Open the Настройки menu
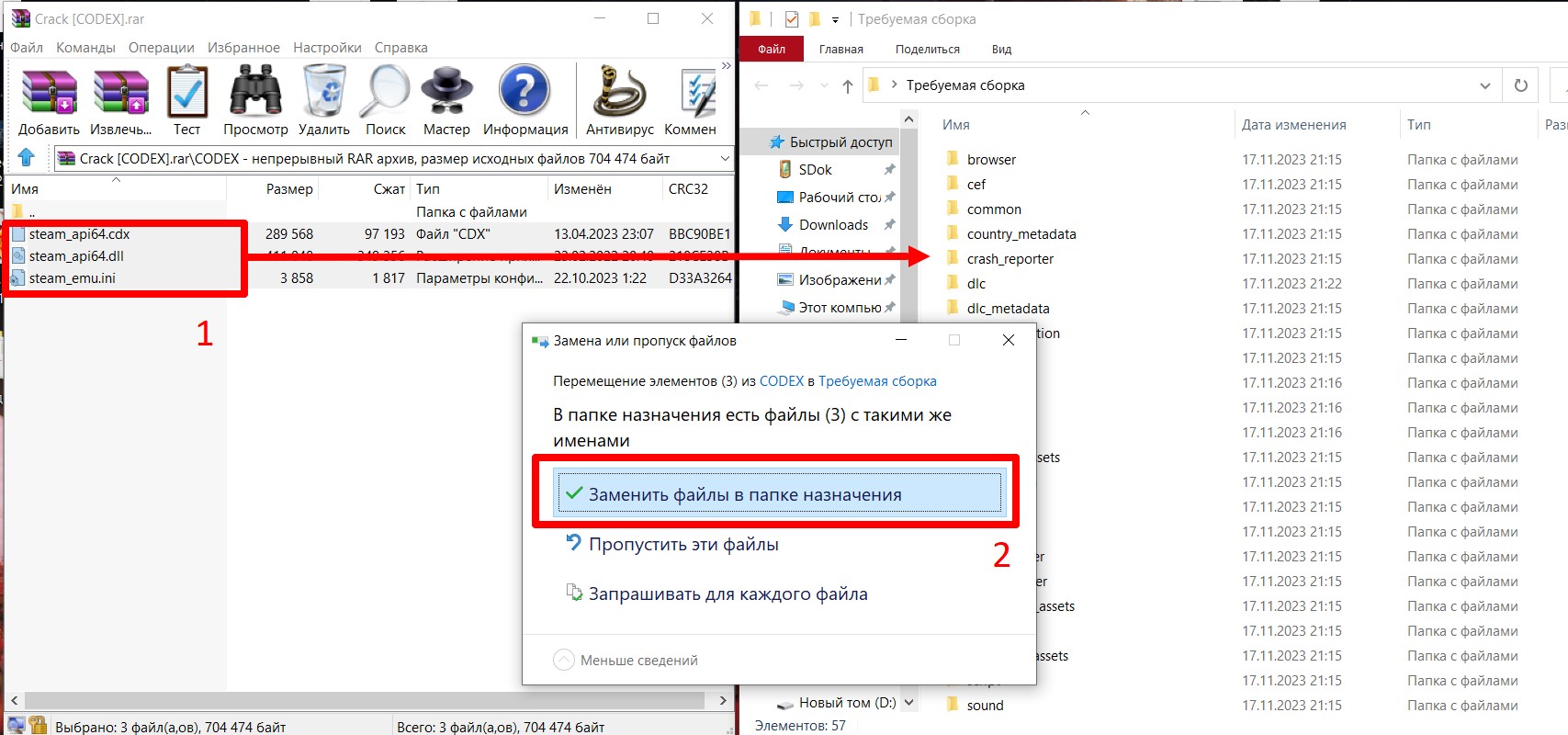The height and width of the screenshot is (735, 1568). tap(327, 48)
